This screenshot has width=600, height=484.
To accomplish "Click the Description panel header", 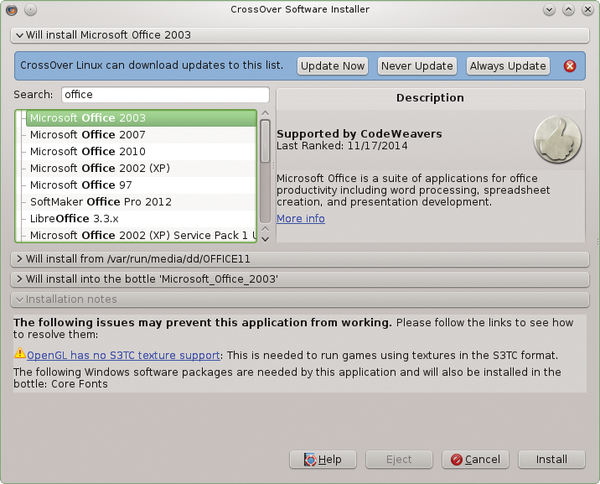I will point(430,98).
